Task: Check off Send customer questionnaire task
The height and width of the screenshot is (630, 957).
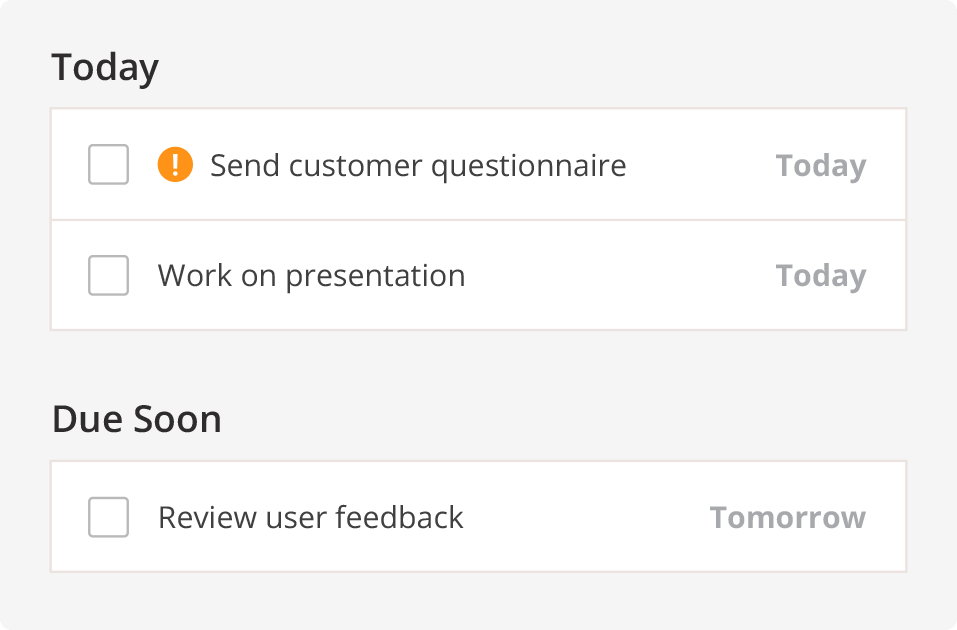Action: click(108, 165)
